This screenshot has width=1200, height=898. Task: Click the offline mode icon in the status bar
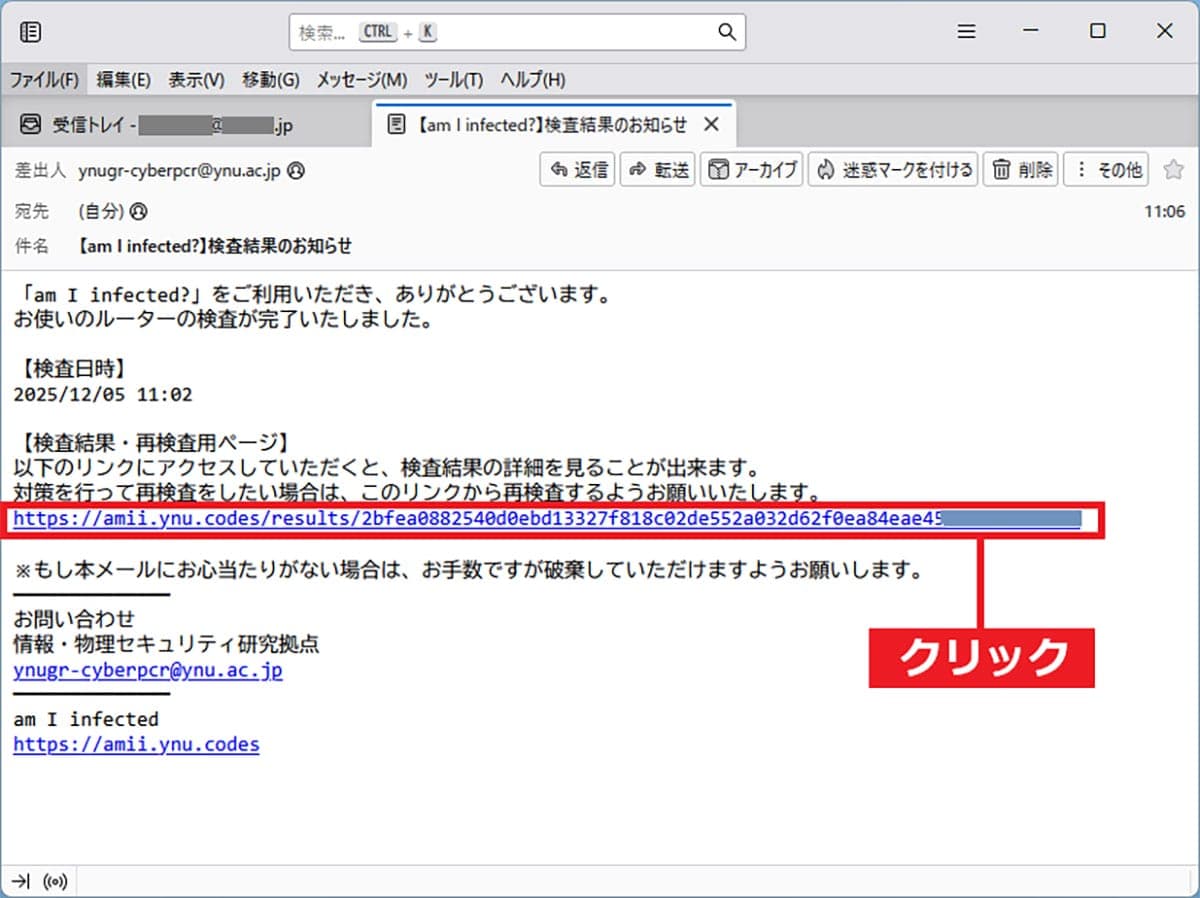coord(20,880)
